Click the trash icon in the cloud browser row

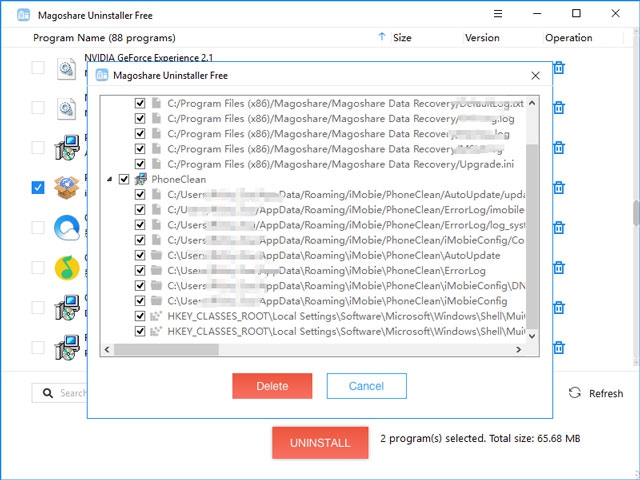click(x=559, y=228)
